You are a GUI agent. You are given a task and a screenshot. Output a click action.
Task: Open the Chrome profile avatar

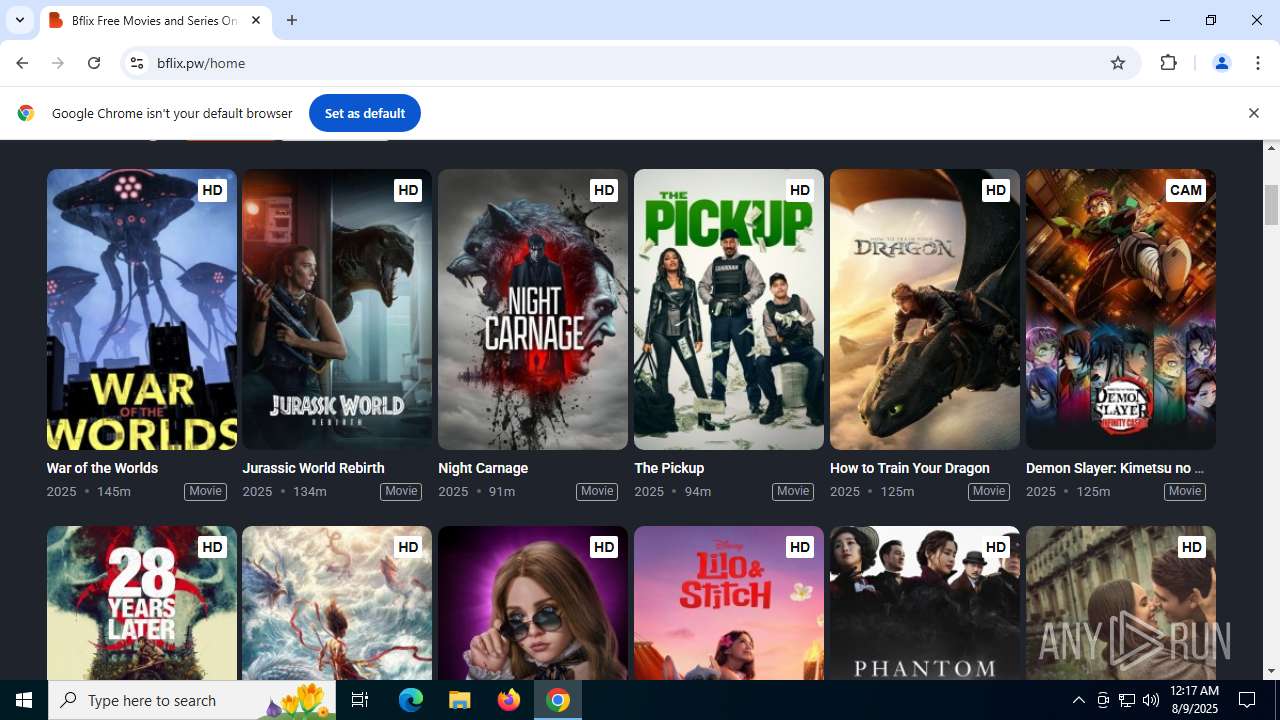point(1221,63)
